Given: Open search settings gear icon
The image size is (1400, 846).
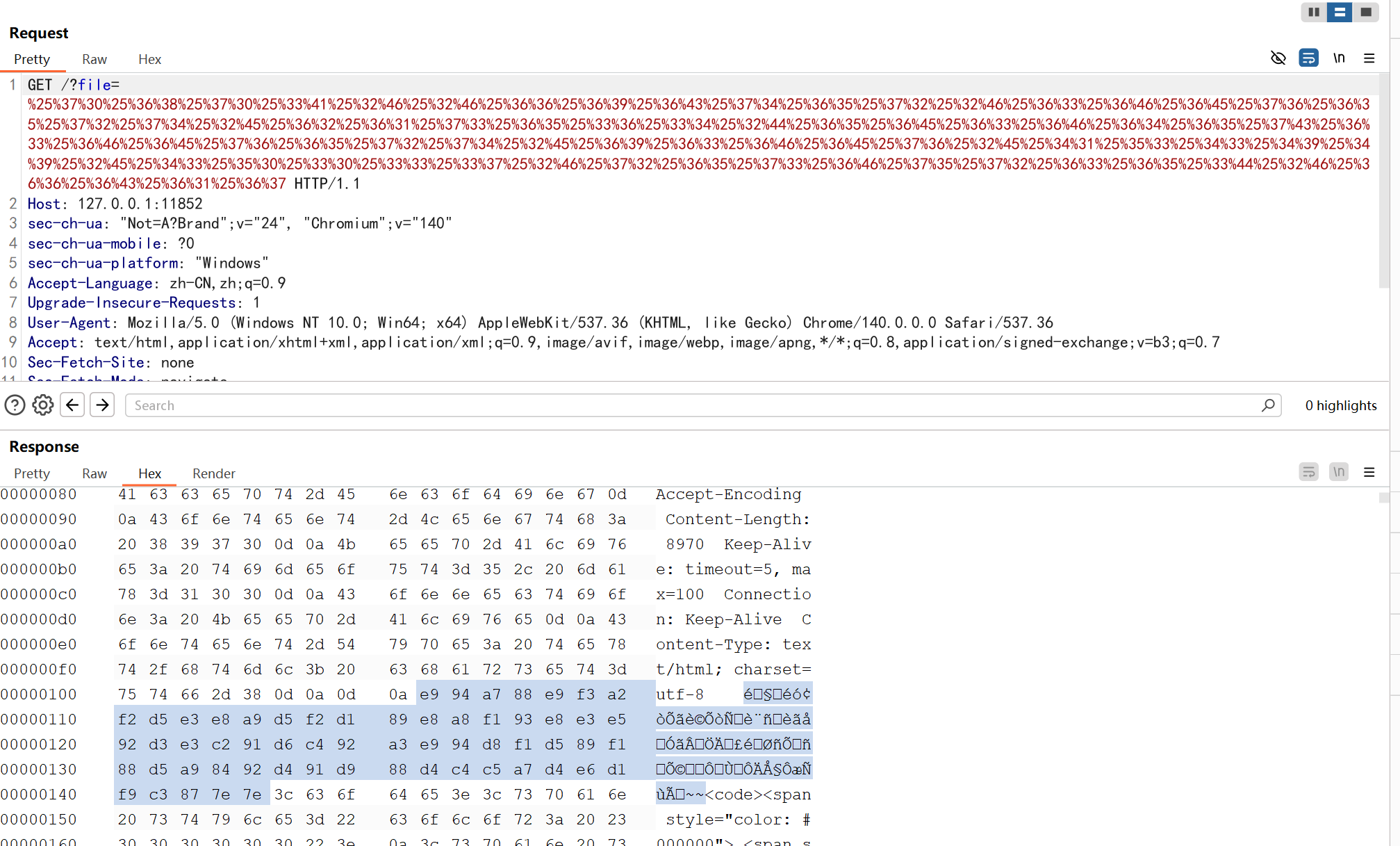Looking at the screenshot, I should coord(43,405).
